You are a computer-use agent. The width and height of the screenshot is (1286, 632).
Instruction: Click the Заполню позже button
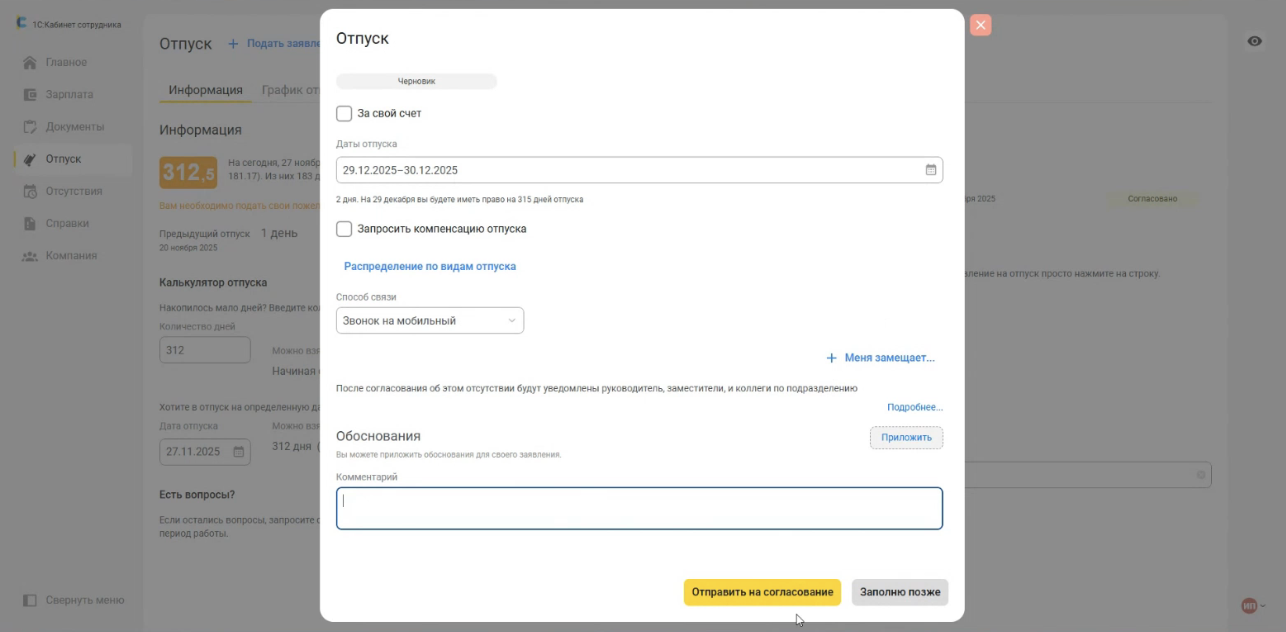[x=899, y=592]
